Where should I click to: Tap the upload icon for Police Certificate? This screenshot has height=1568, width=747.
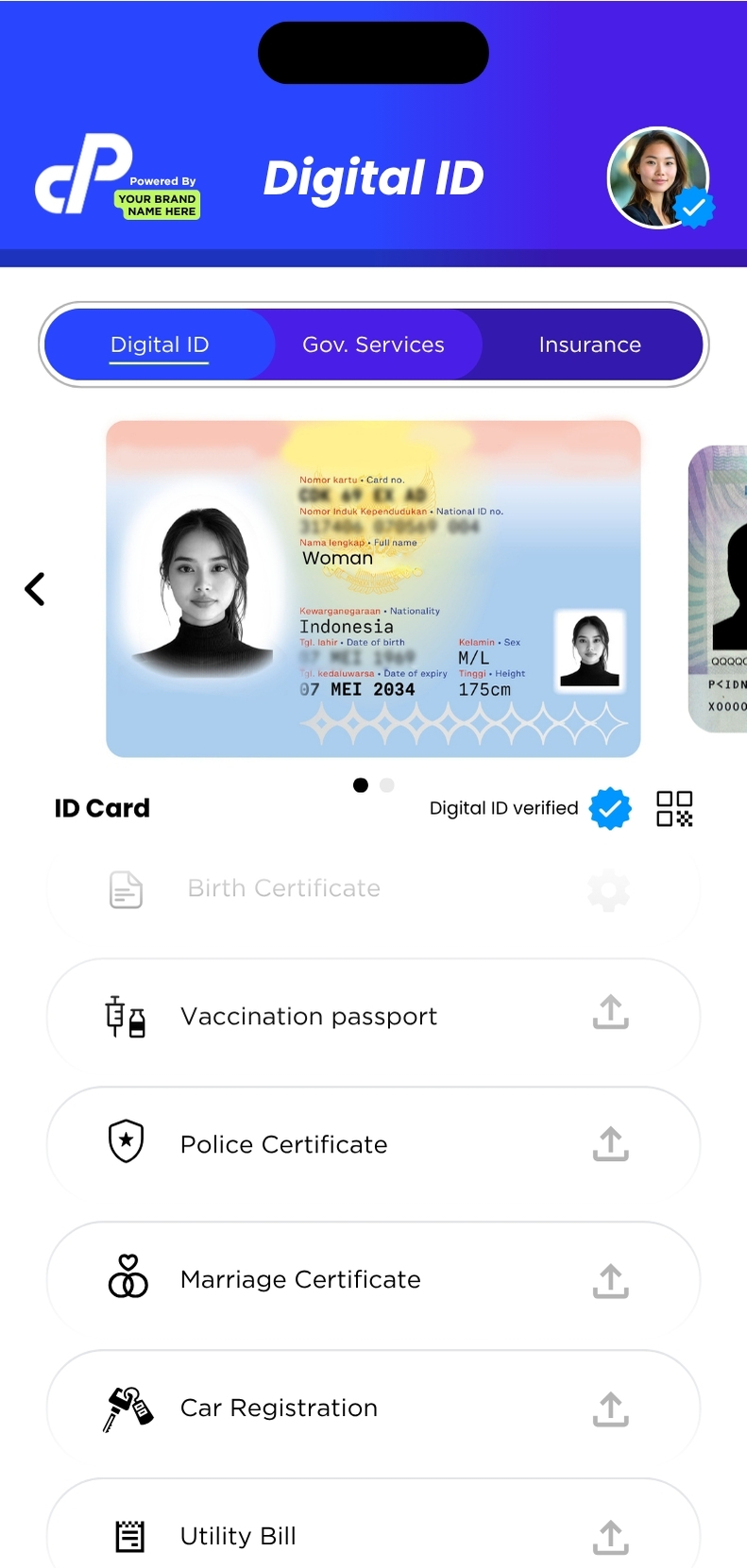point(611,1144)
